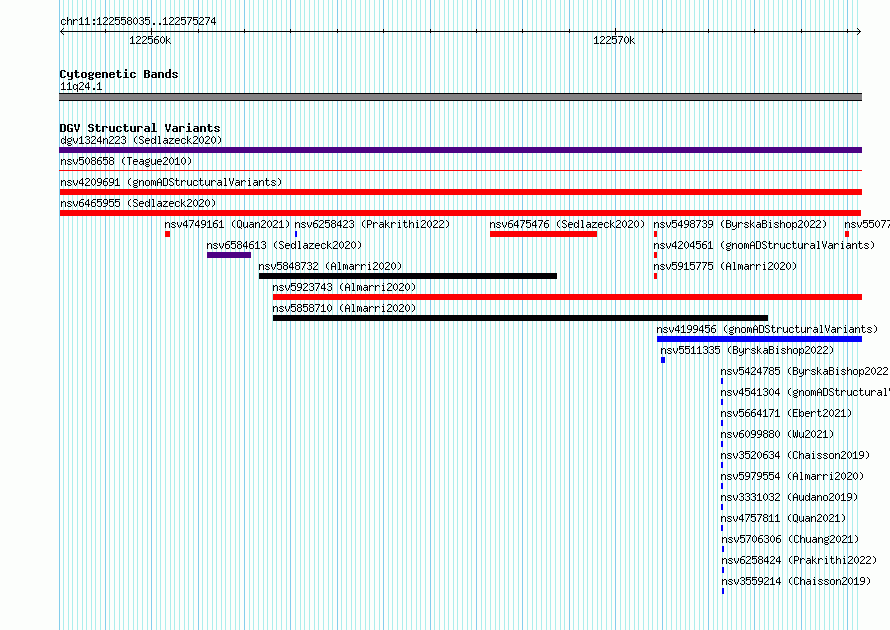Open nsv6258423 (Prakrithi2022) label
The height and width of the screenshot is (630, 890).
(372, 224)
